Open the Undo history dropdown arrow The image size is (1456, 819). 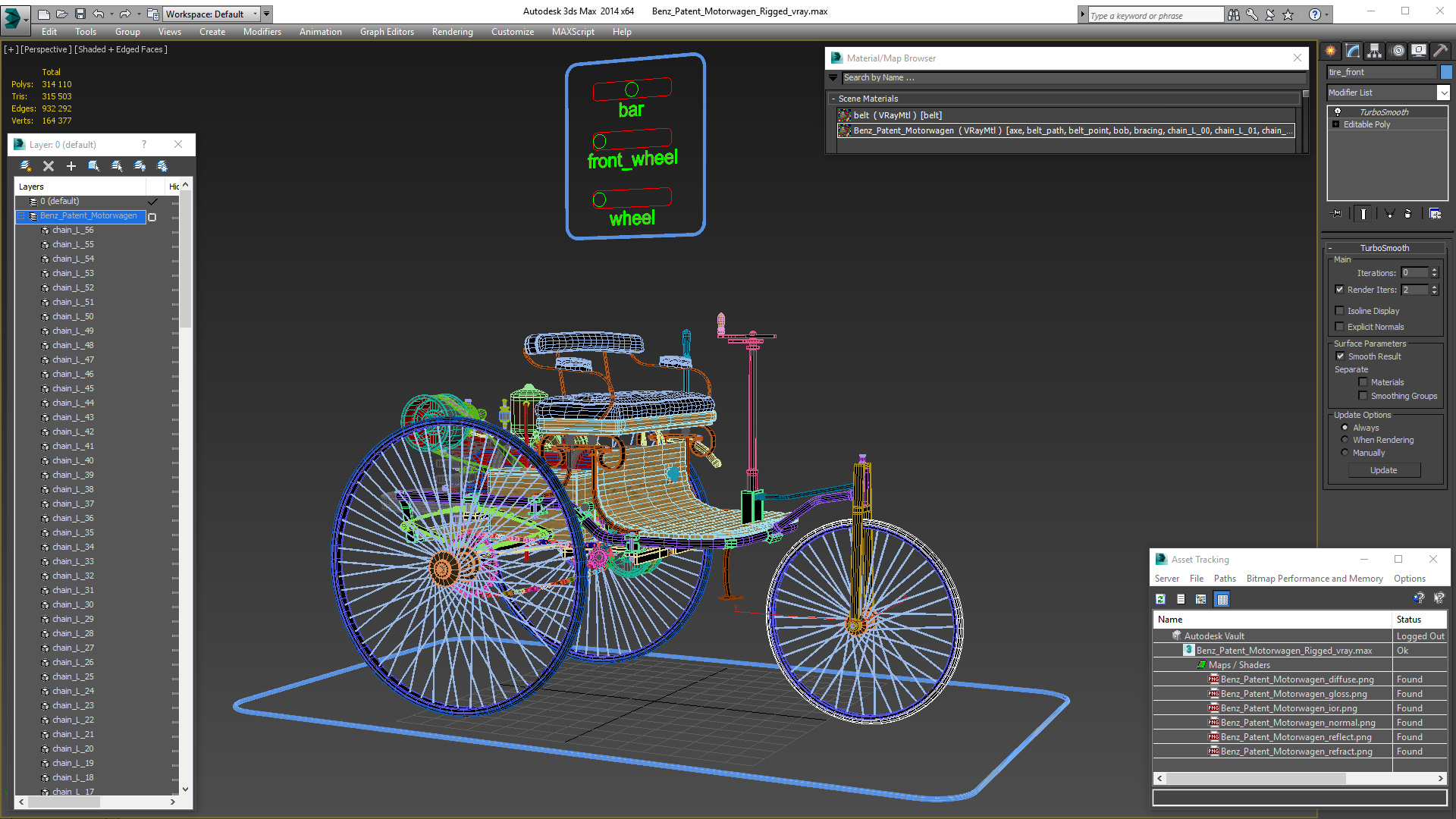pyautogui.click(x=111, y=14)
